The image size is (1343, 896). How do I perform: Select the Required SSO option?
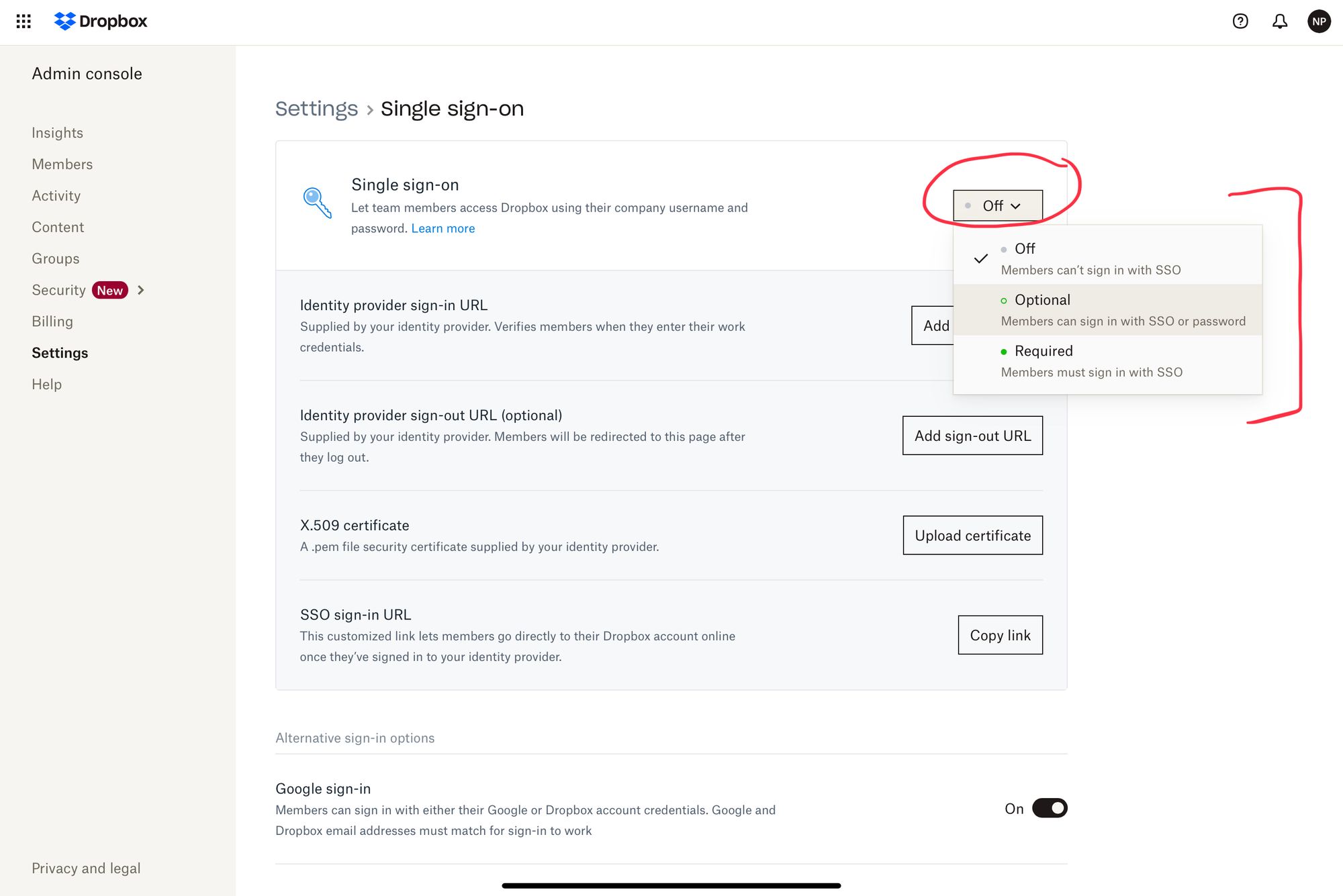point(1108,360)
